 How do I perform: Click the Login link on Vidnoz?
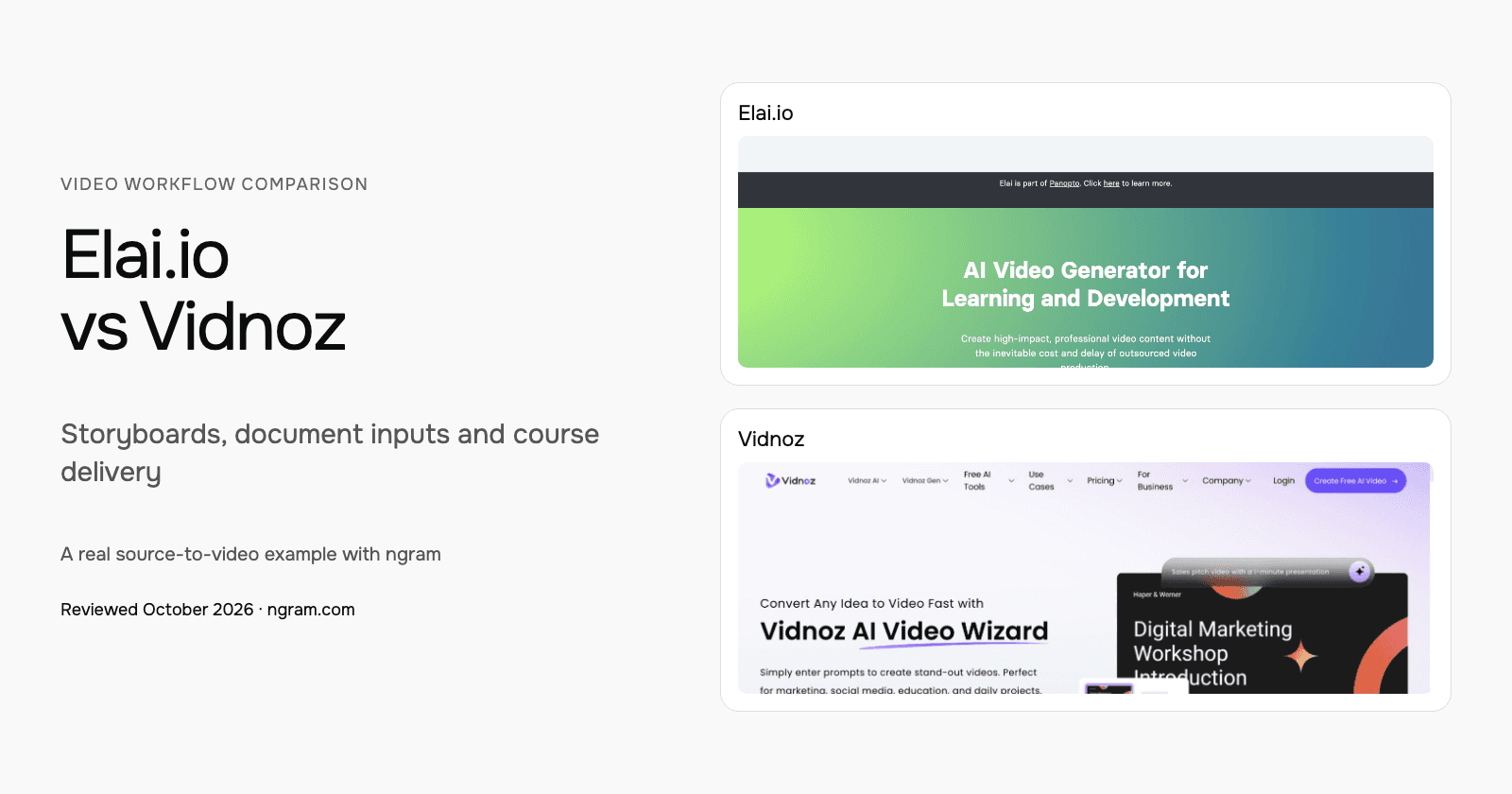click(x=1283, y=480)
